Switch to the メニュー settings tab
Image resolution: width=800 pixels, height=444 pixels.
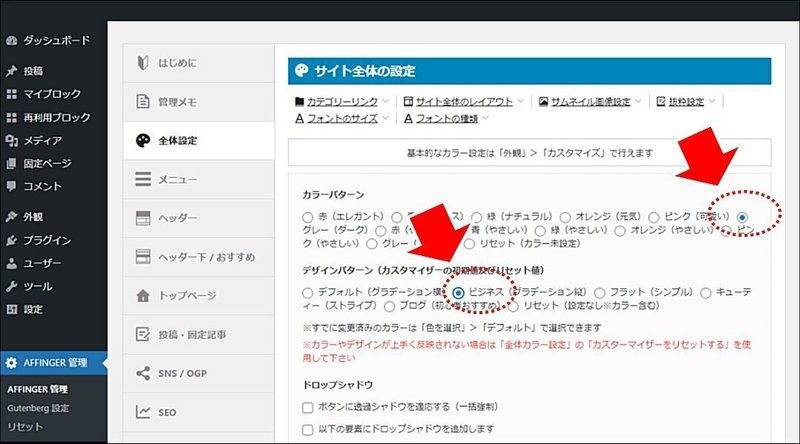(198, 179)
